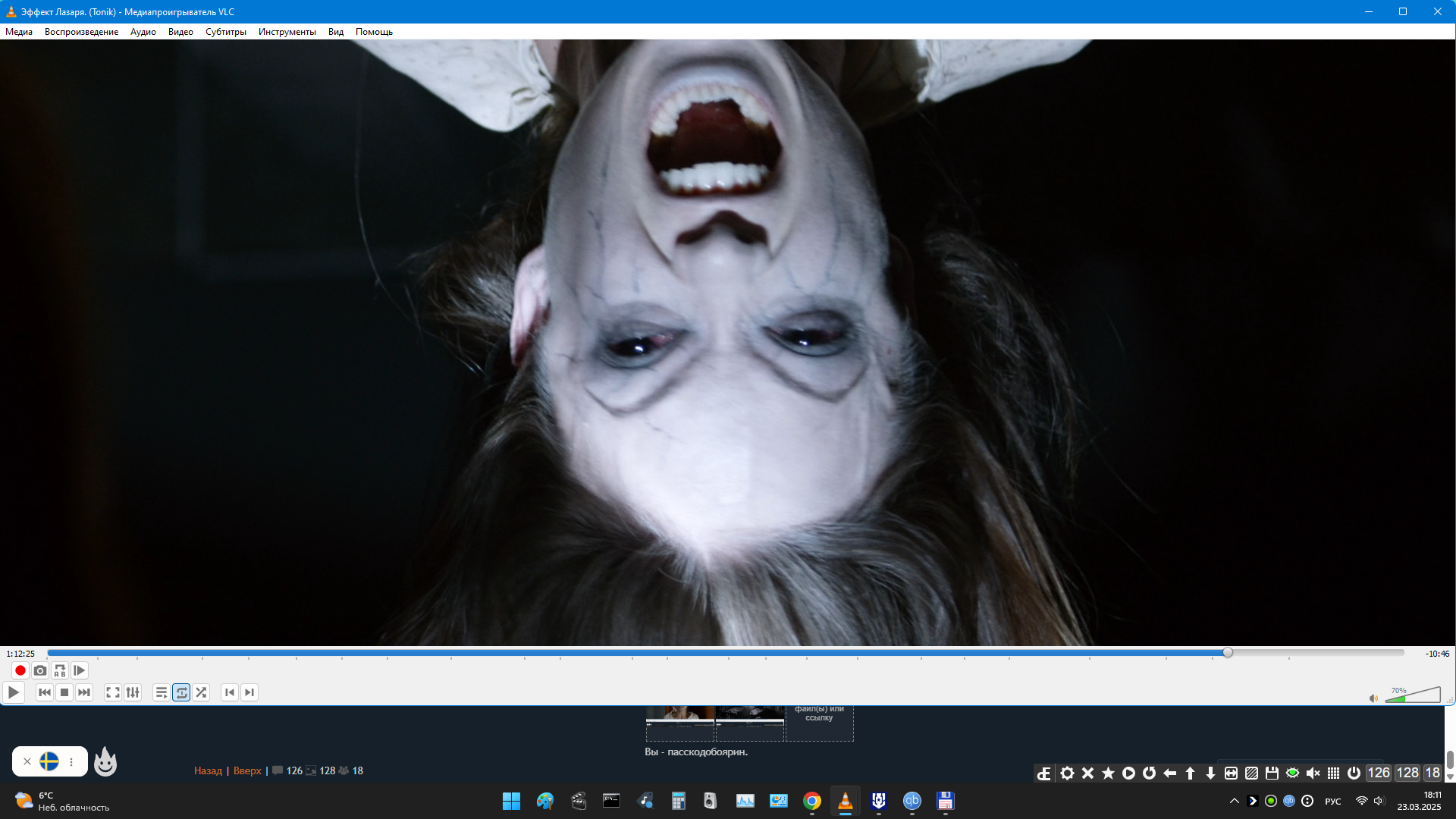
Task: Click the Play button in VLC
Action: click(x=14, y=692)
